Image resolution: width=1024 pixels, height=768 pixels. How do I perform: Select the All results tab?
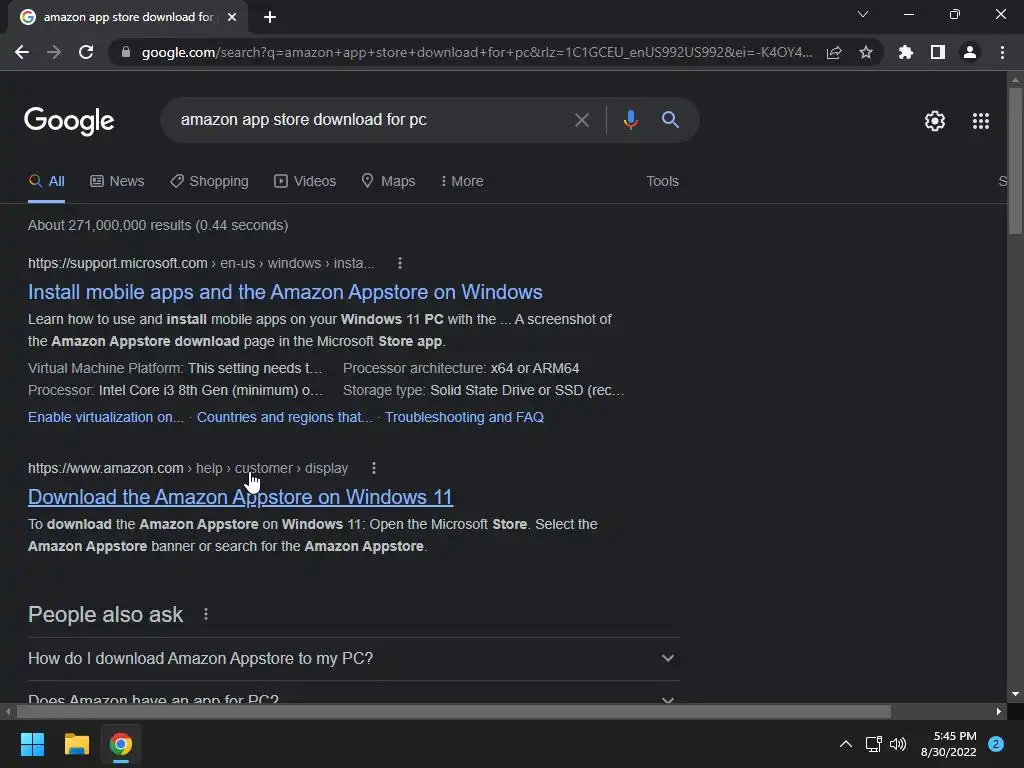(x=46, y=182)
